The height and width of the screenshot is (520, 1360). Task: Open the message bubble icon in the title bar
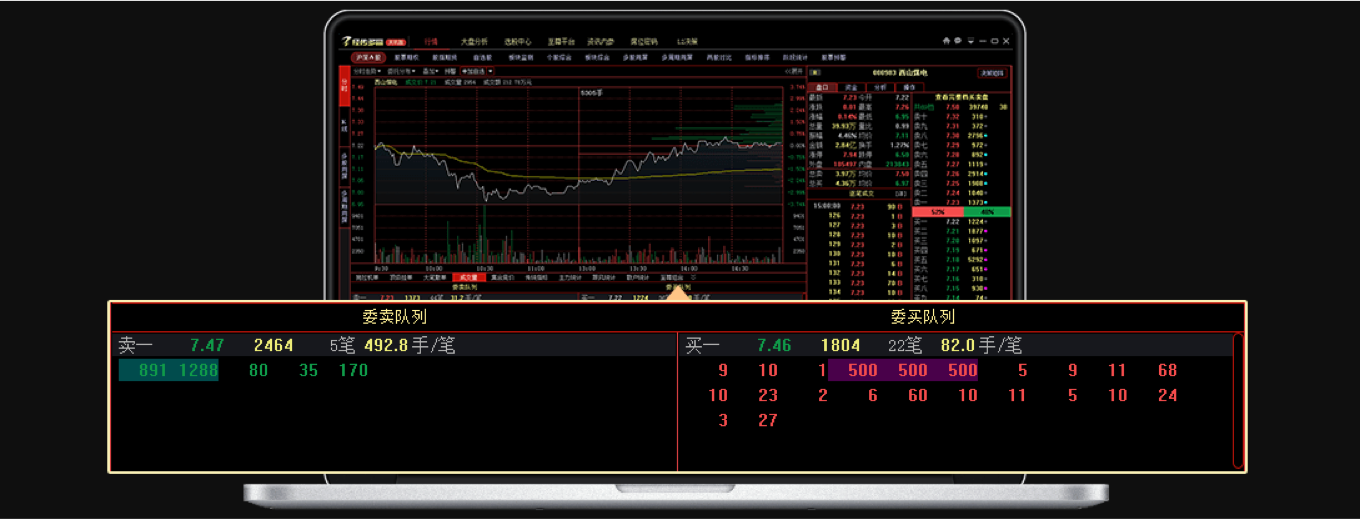pos(957,41)
